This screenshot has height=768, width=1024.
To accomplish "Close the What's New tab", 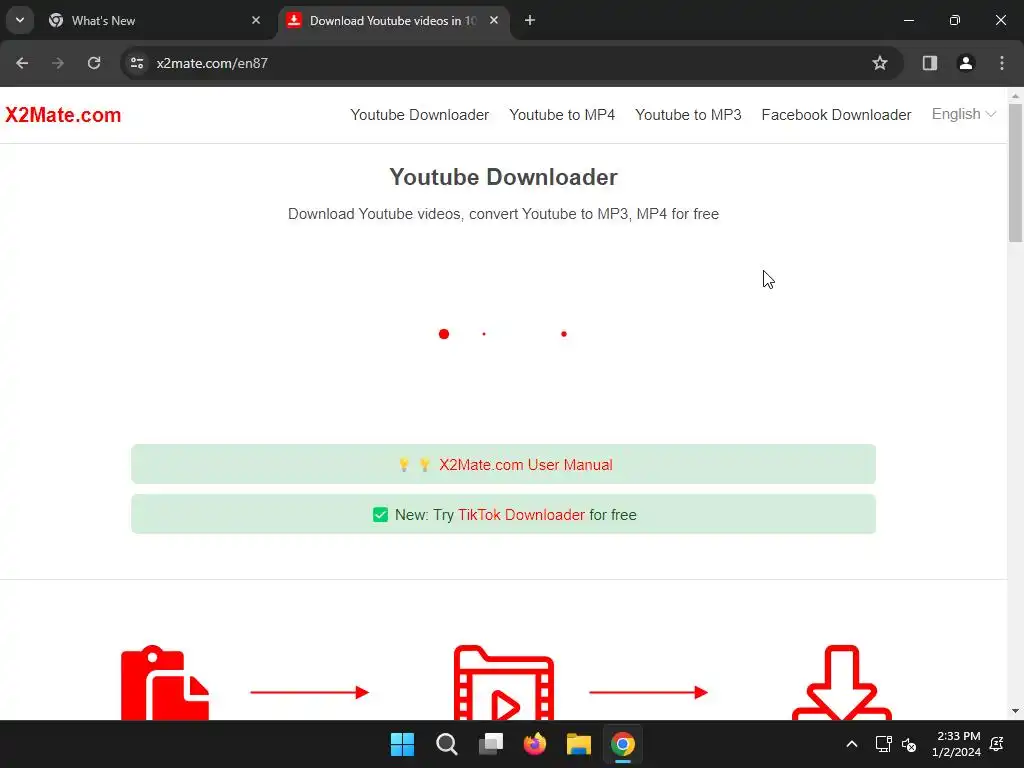I will 256,20.
